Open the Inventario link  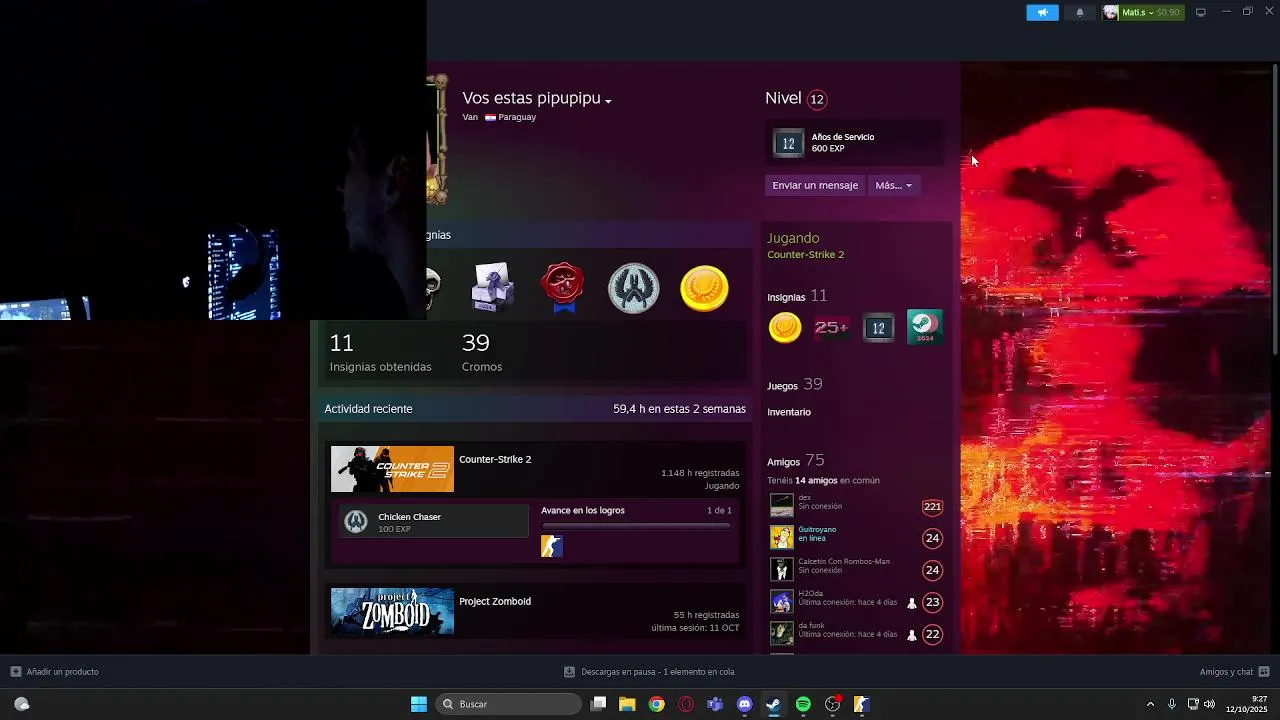point(789,412)
